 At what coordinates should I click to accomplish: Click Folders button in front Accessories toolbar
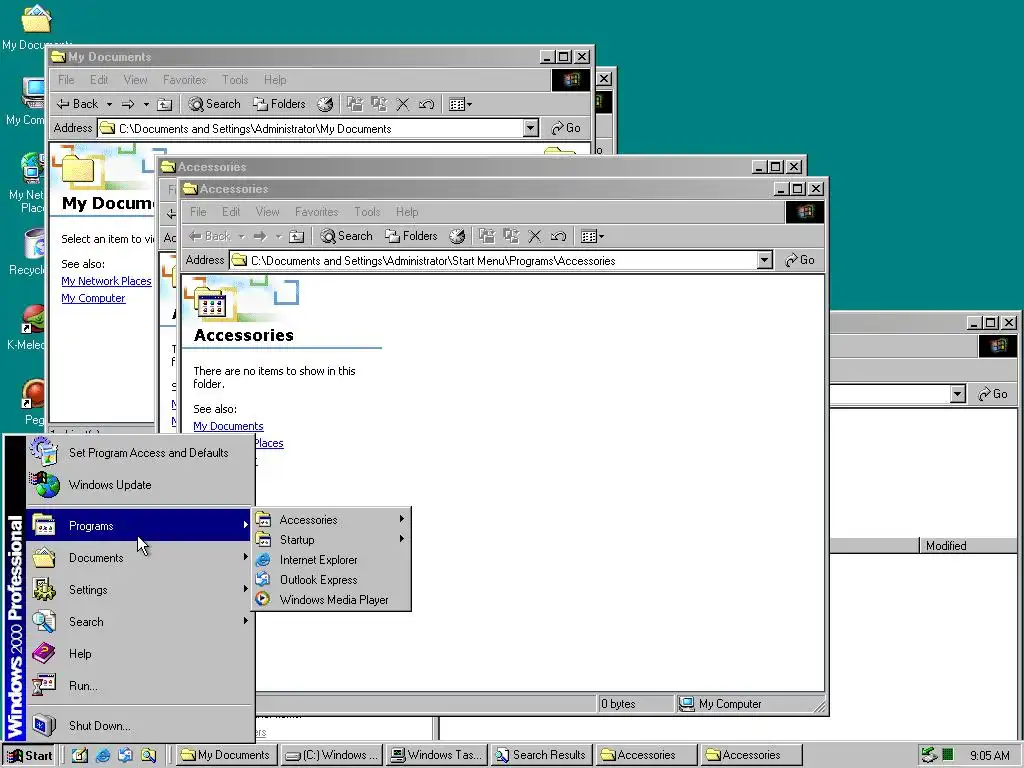pyautogui.click(x=411, y=236)
